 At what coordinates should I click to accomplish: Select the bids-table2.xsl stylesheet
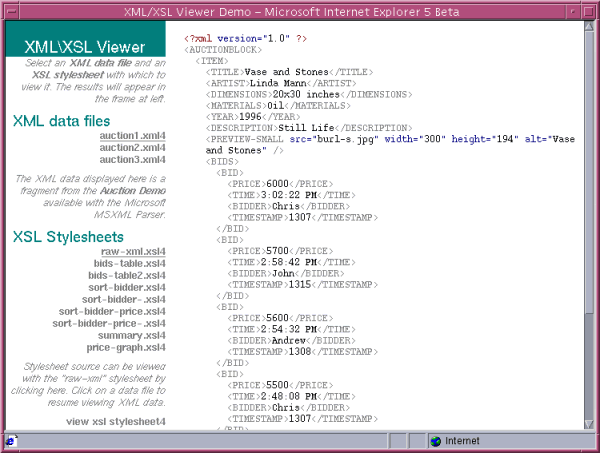[127, 275]
